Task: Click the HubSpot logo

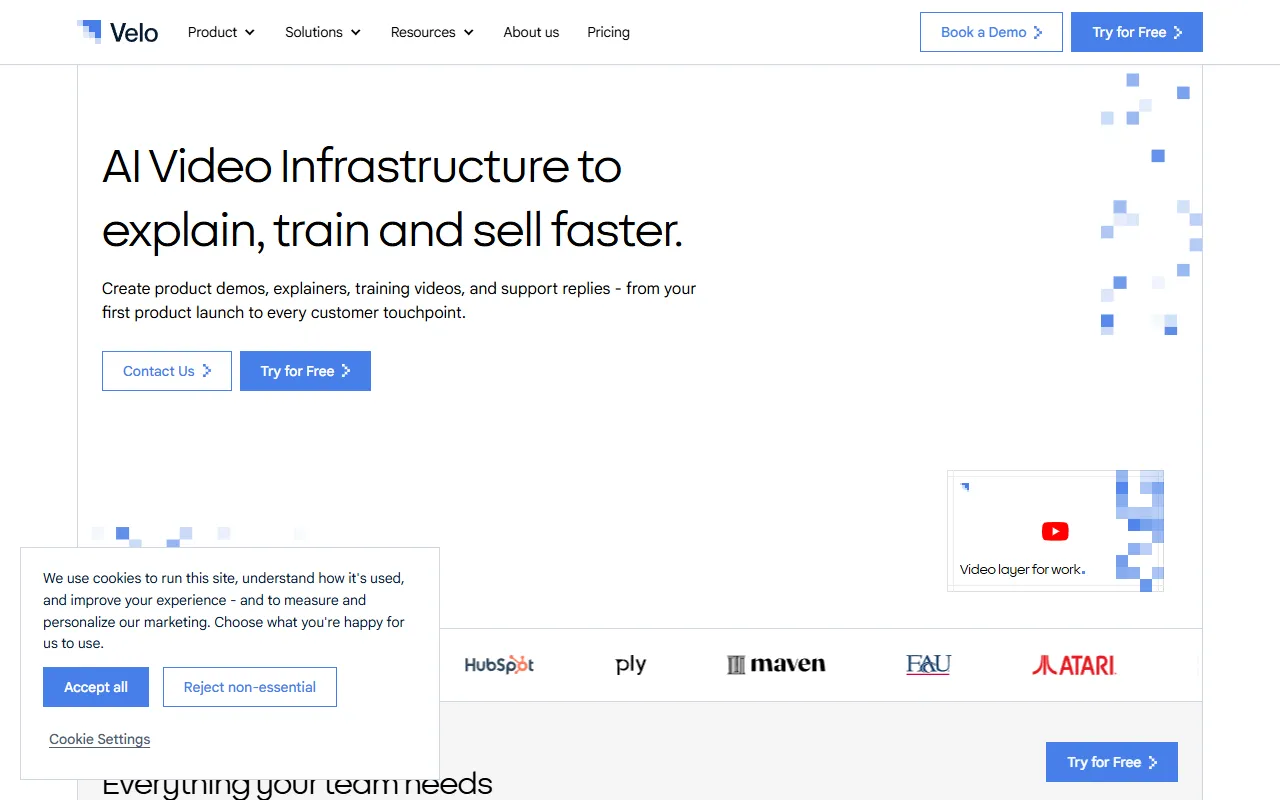Action: click(x=499, y=664)
